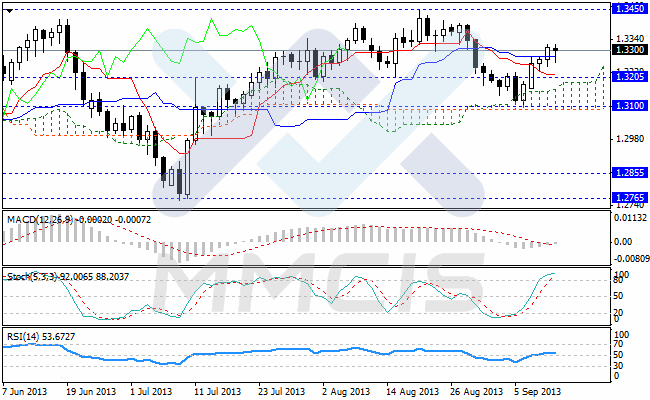Click the 1.2855 price level label
The image size is (650, 400).
click(x=628, y=173)
